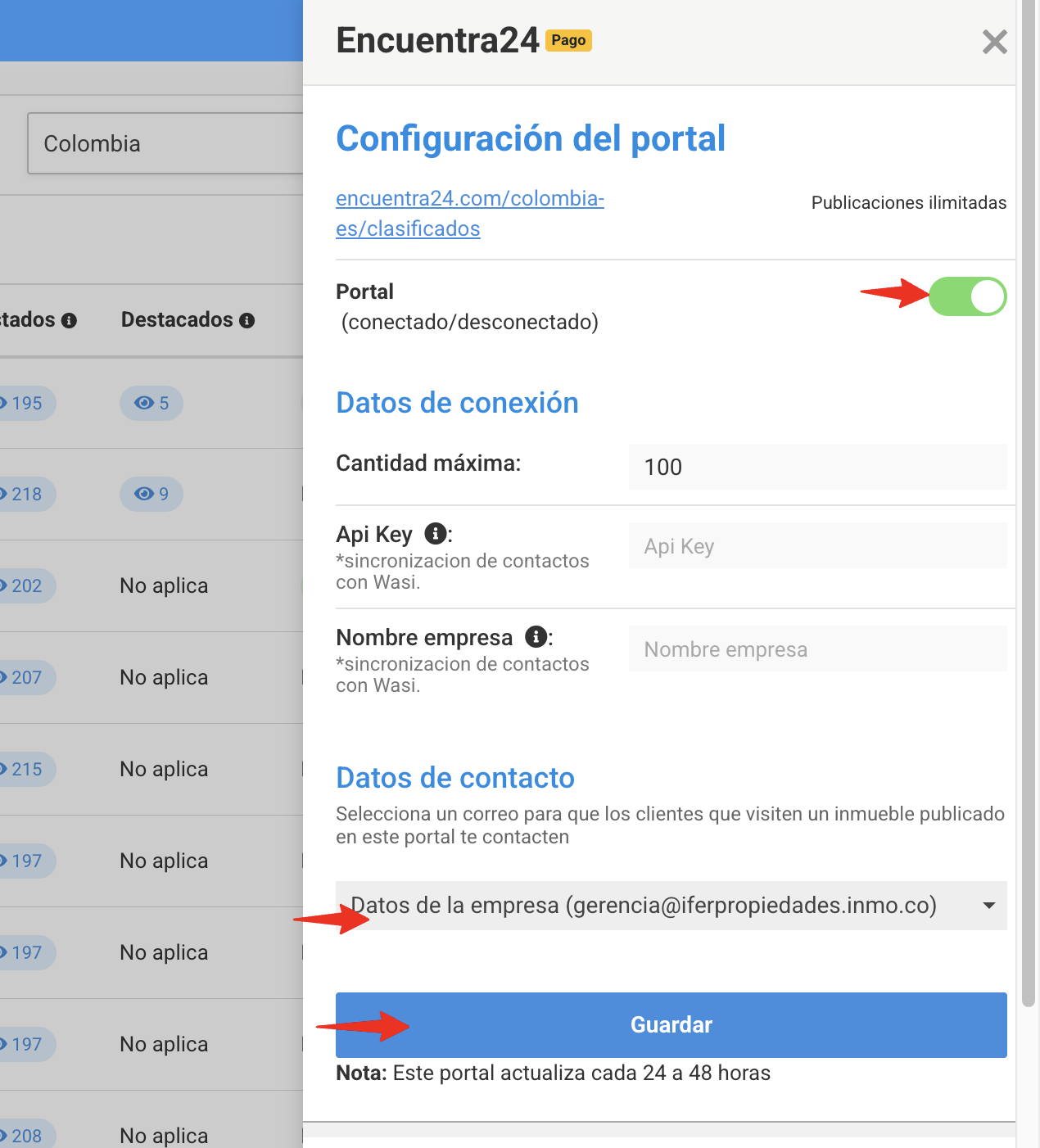Click the Cantidad máxima field with 100
The image size is (1040, 1148).
(817, 467)
